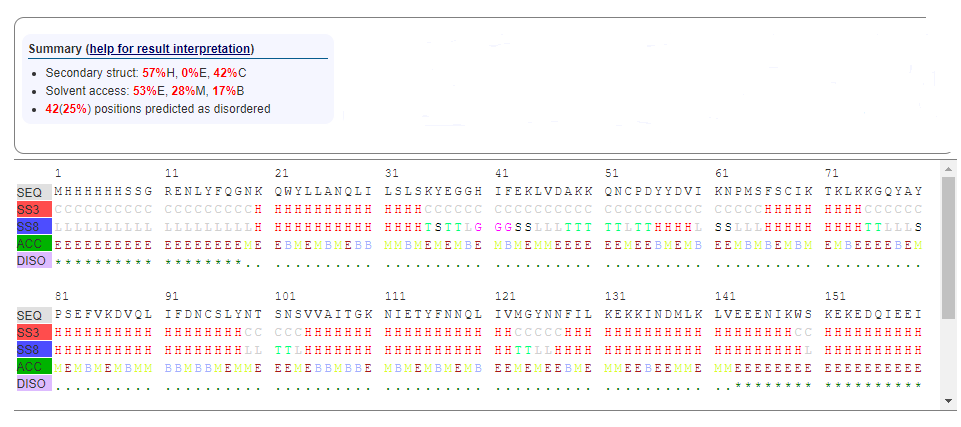Click sequence segment QWYLLANQLI at position 21
The image size is (961, 427).
[x=323, y=191]
